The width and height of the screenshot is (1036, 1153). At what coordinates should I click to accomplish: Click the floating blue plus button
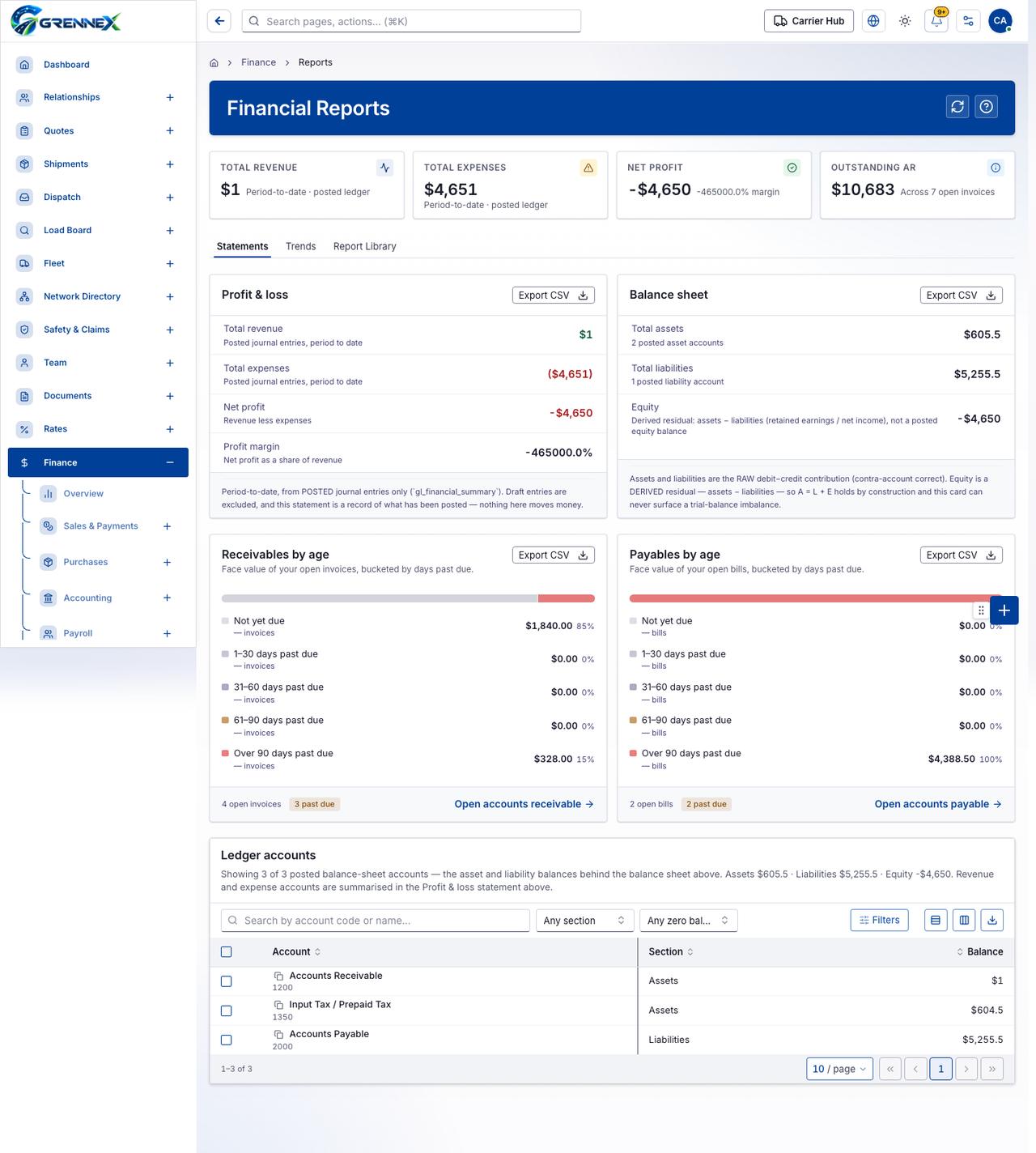point(1004,611)
